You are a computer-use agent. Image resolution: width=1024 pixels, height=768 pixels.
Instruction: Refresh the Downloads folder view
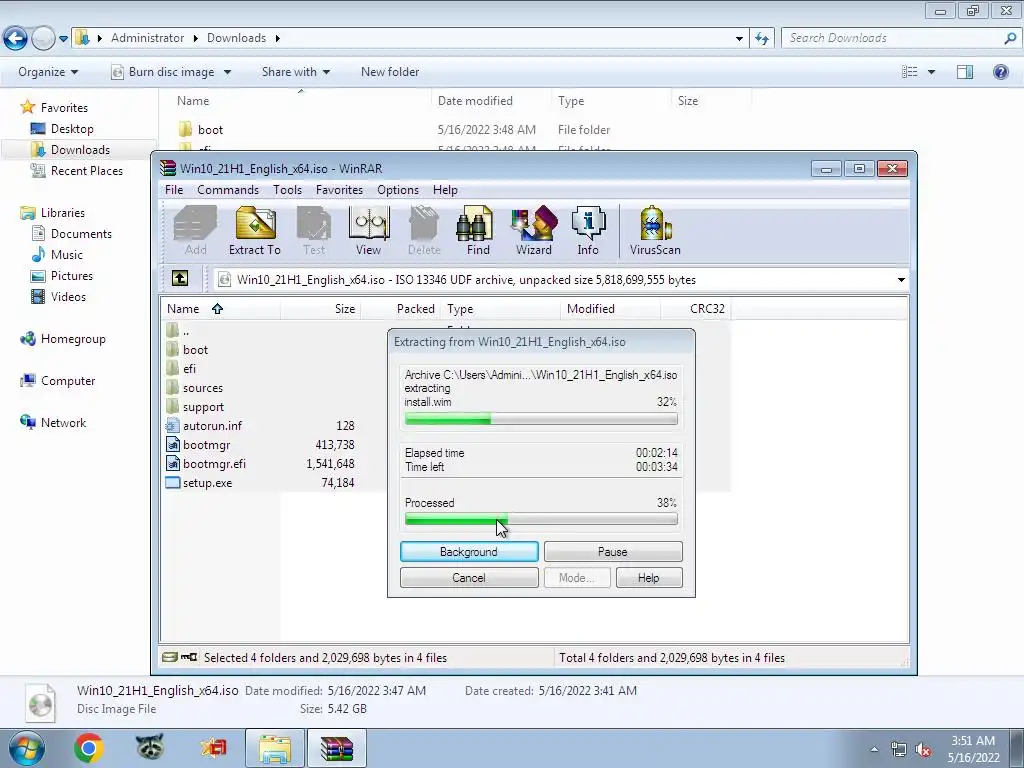tap(762, 39)
